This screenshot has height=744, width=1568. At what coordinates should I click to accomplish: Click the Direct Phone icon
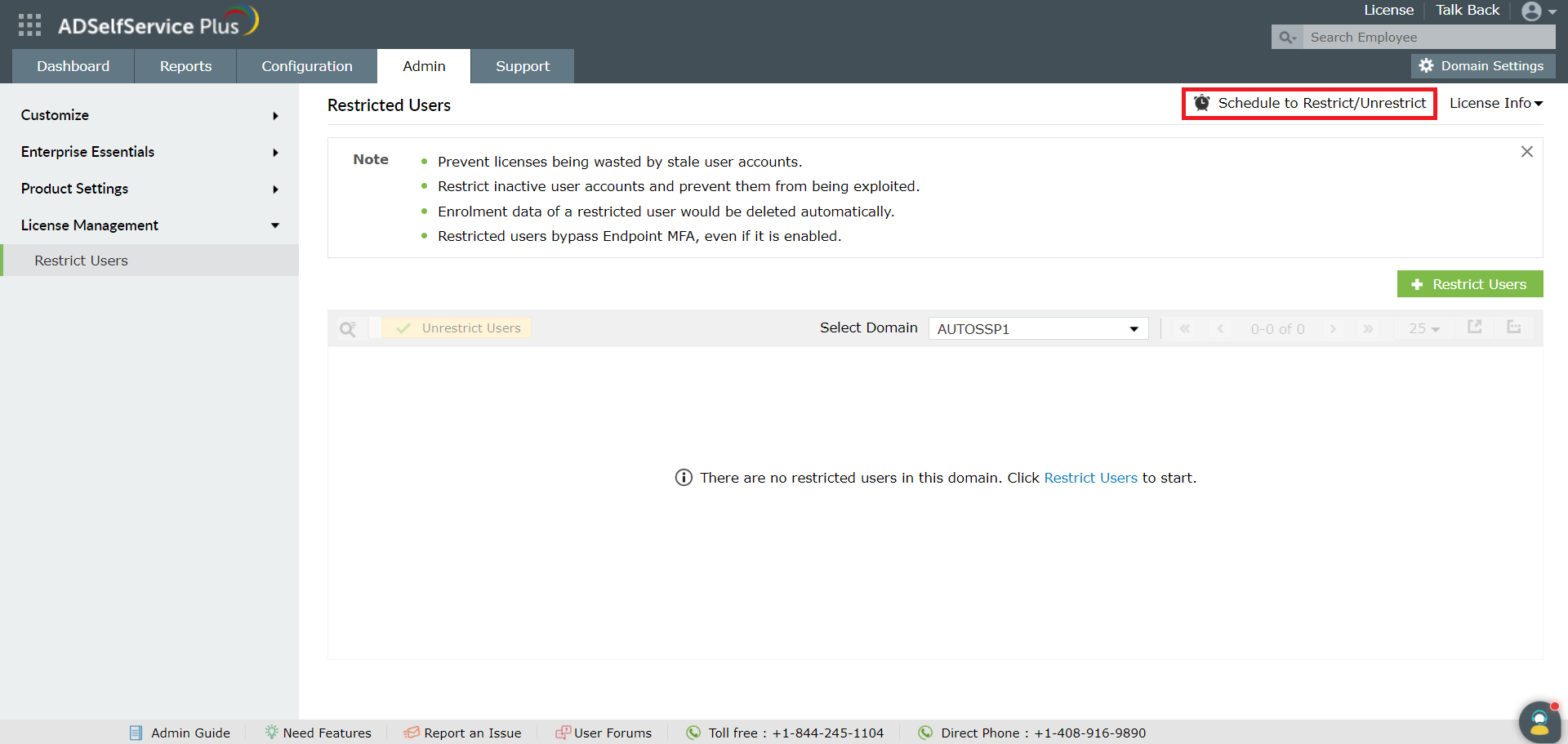coord(925,733)
